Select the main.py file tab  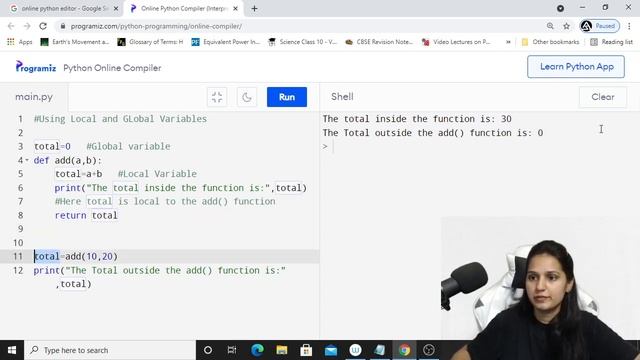point(34,97)
